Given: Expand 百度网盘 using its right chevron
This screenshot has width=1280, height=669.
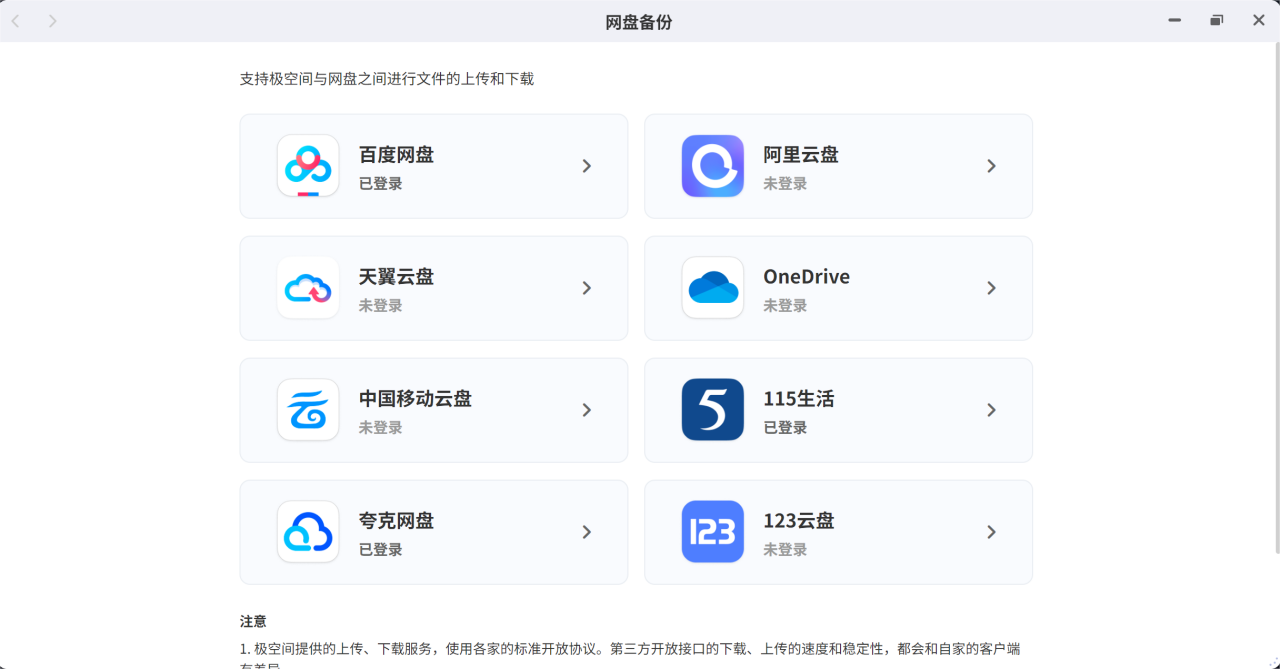Looking at the screenshot, I should (x=587, y=166).
